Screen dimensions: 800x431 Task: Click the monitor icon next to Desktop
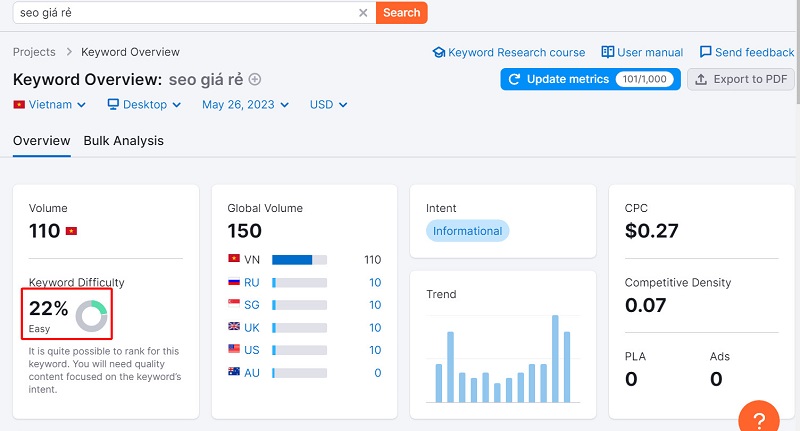[113, 105]
